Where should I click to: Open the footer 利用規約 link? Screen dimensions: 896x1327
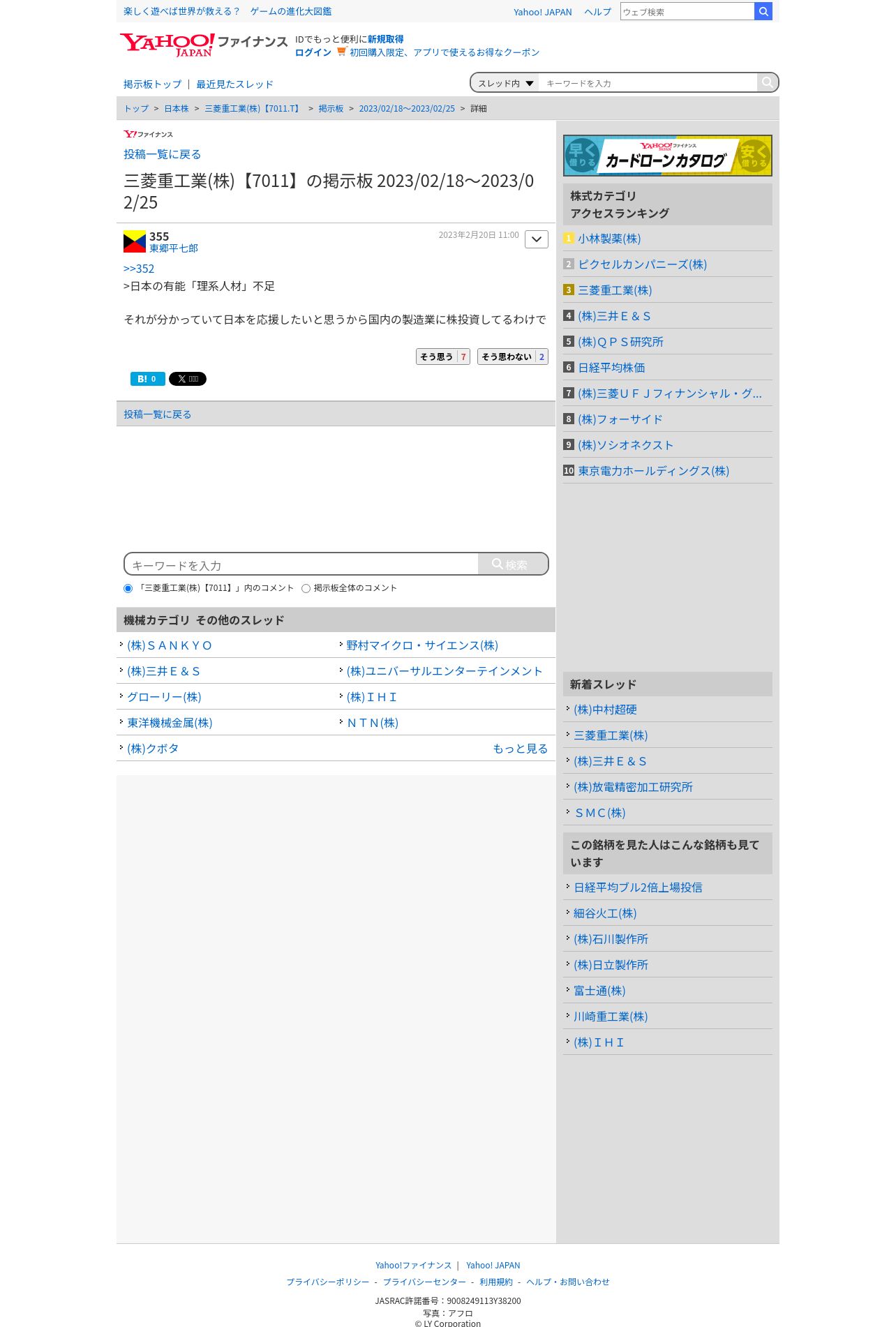click(x=495, y=1282)
